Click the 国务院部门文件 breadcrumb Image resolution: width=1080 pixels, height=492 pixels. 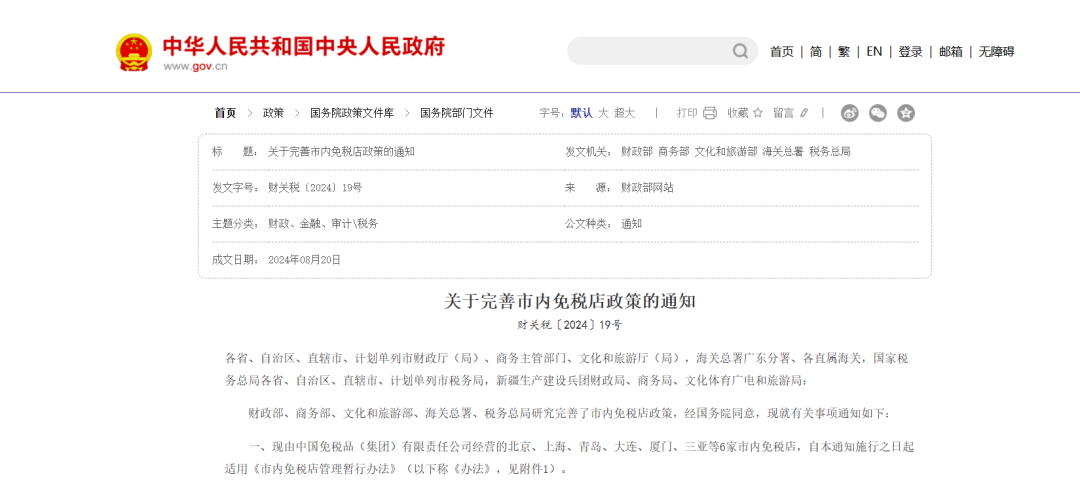457,113
